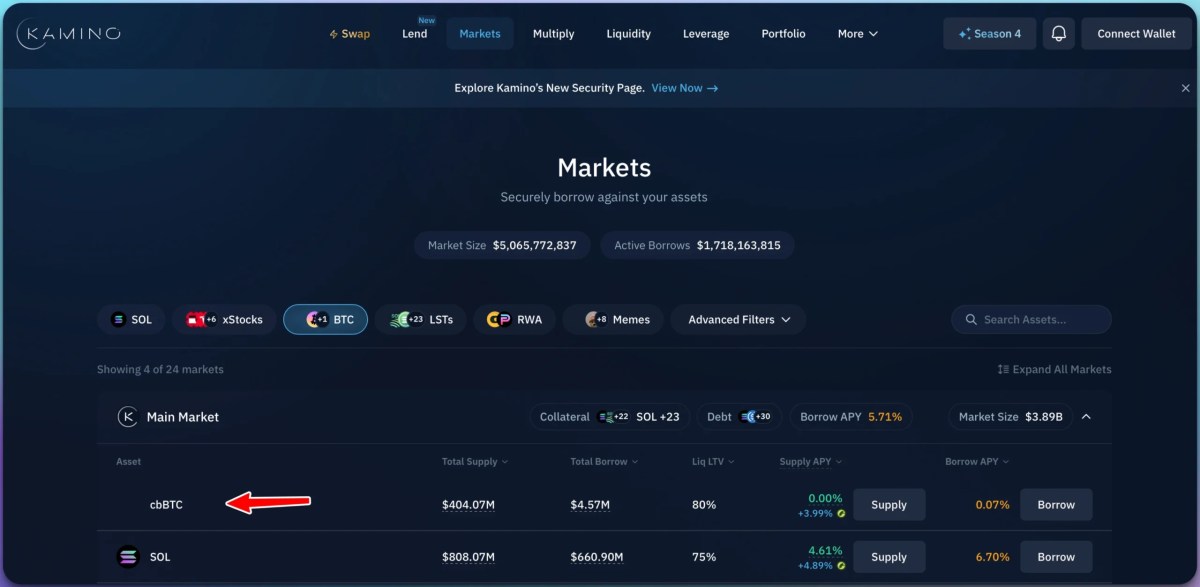The width and height of the screenshot is (1200, 587).
Task: Click the Market Size $3.89B pill
Action: coord(1011,417)
